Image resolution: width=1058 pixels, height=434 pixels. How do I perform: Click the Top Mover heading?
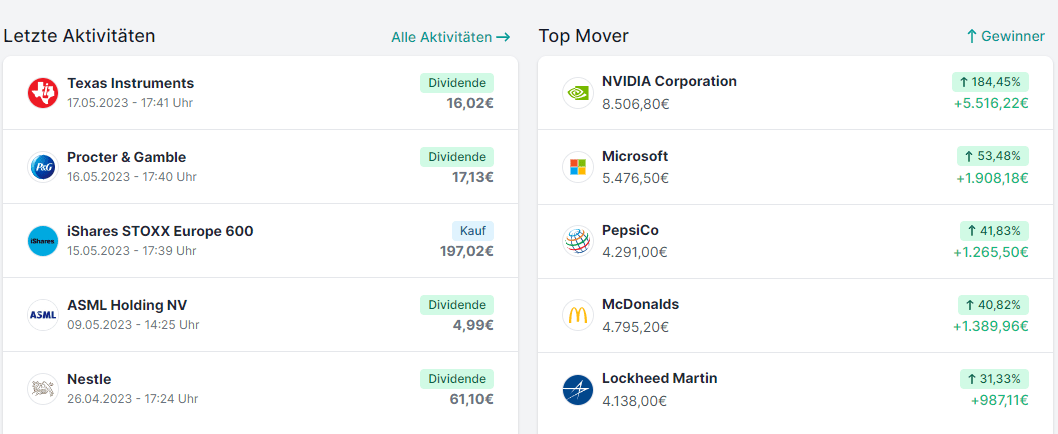(x=584, y=36)
